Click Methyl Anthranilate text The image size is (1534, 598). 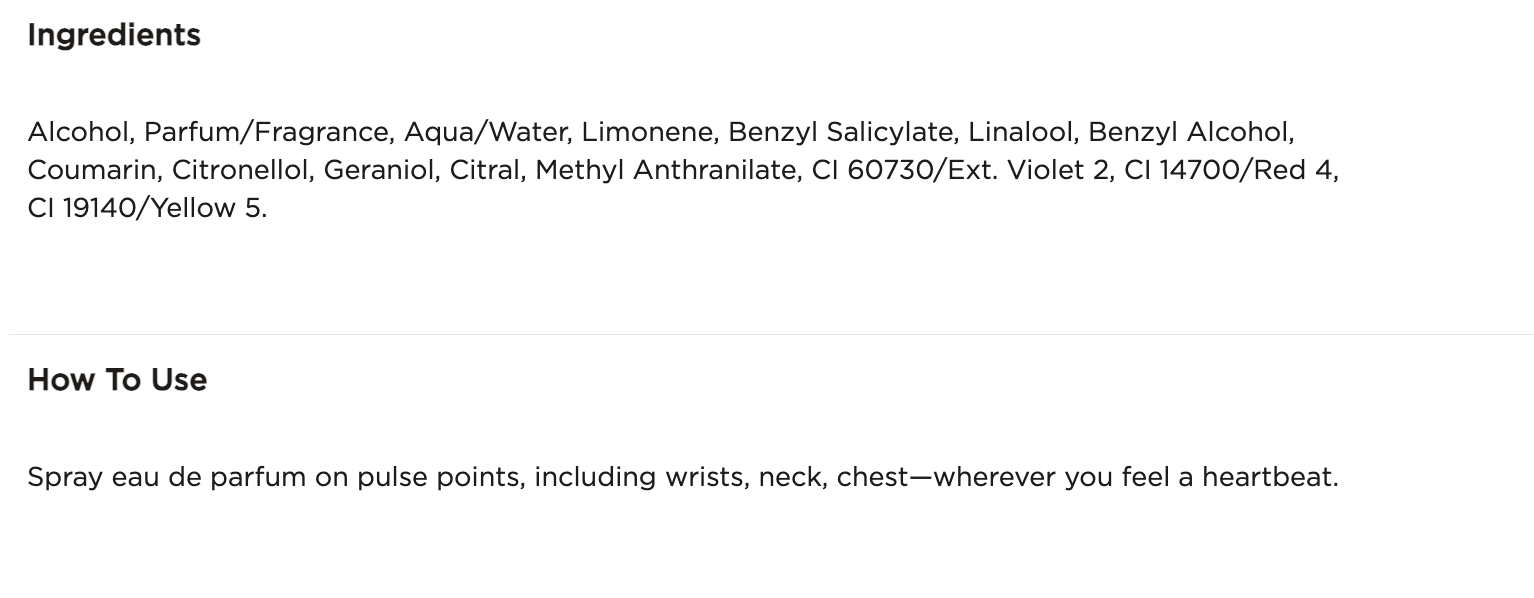tap(666, 170)
